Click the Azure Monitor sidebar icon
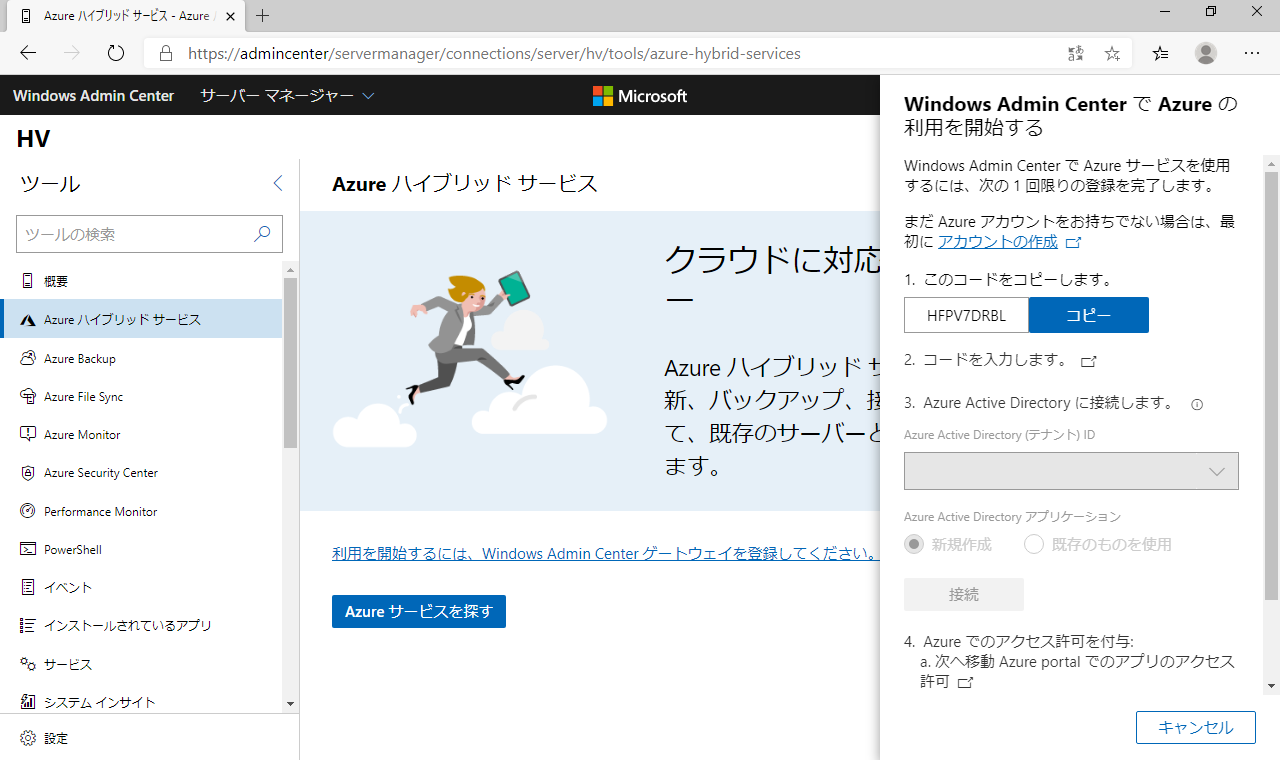 27,434
